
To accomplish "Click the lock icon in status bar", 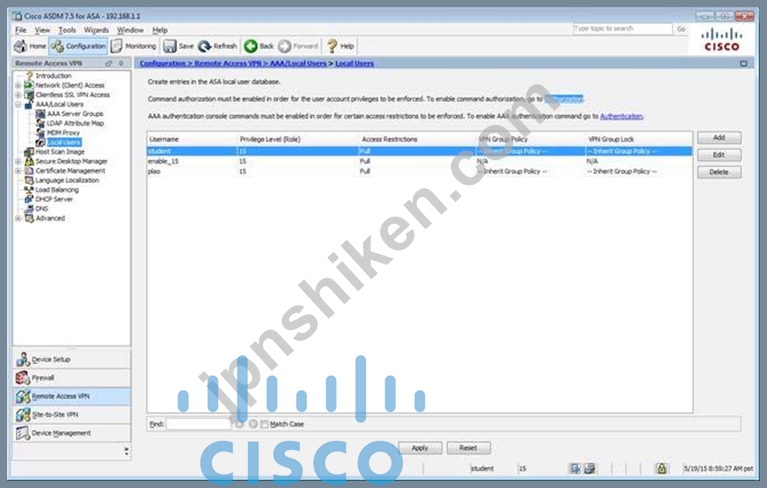I will click(x=661, y=468).
